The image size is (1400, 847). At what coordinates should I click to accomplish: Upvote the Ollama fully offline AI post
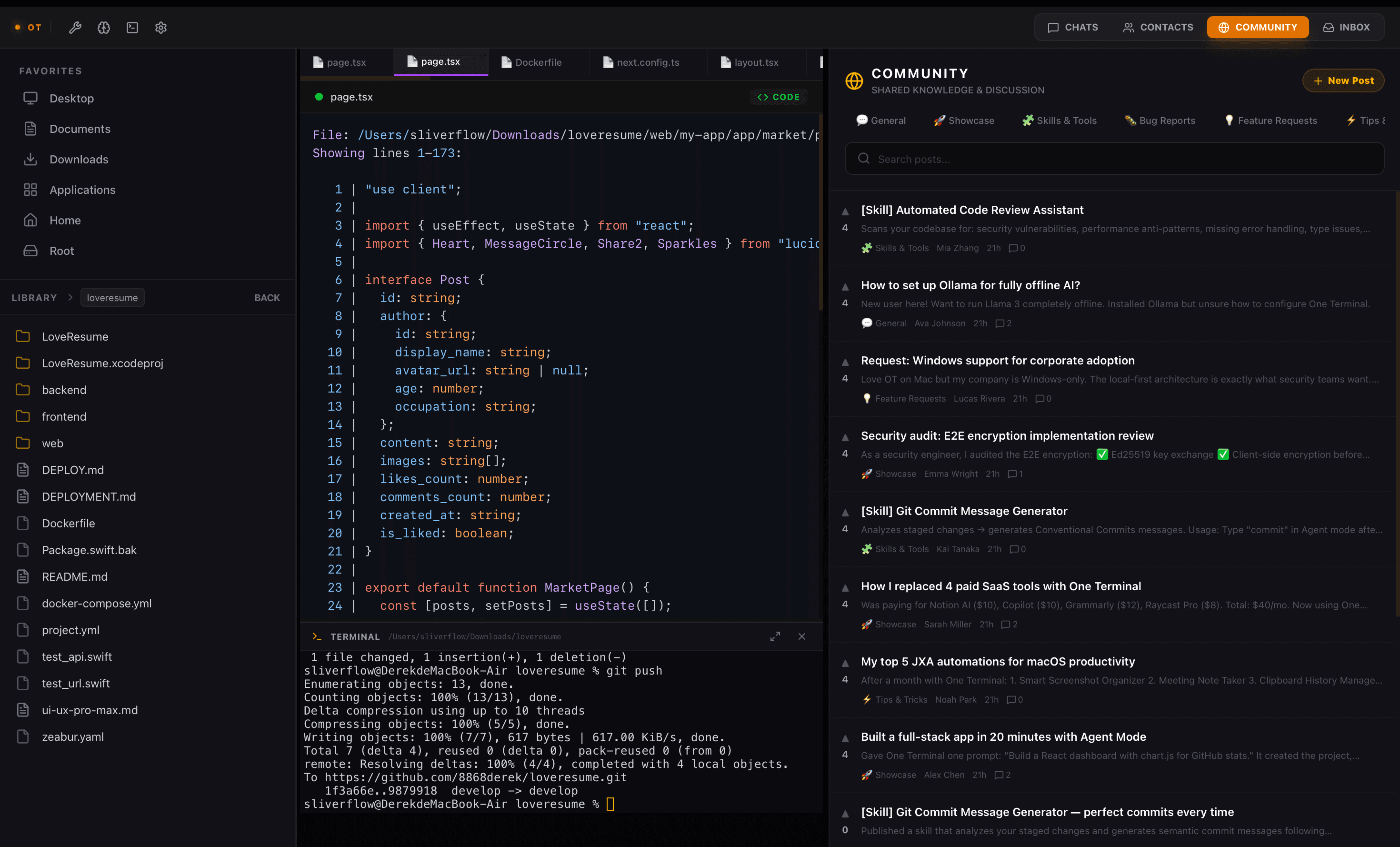tap(845, 286)
